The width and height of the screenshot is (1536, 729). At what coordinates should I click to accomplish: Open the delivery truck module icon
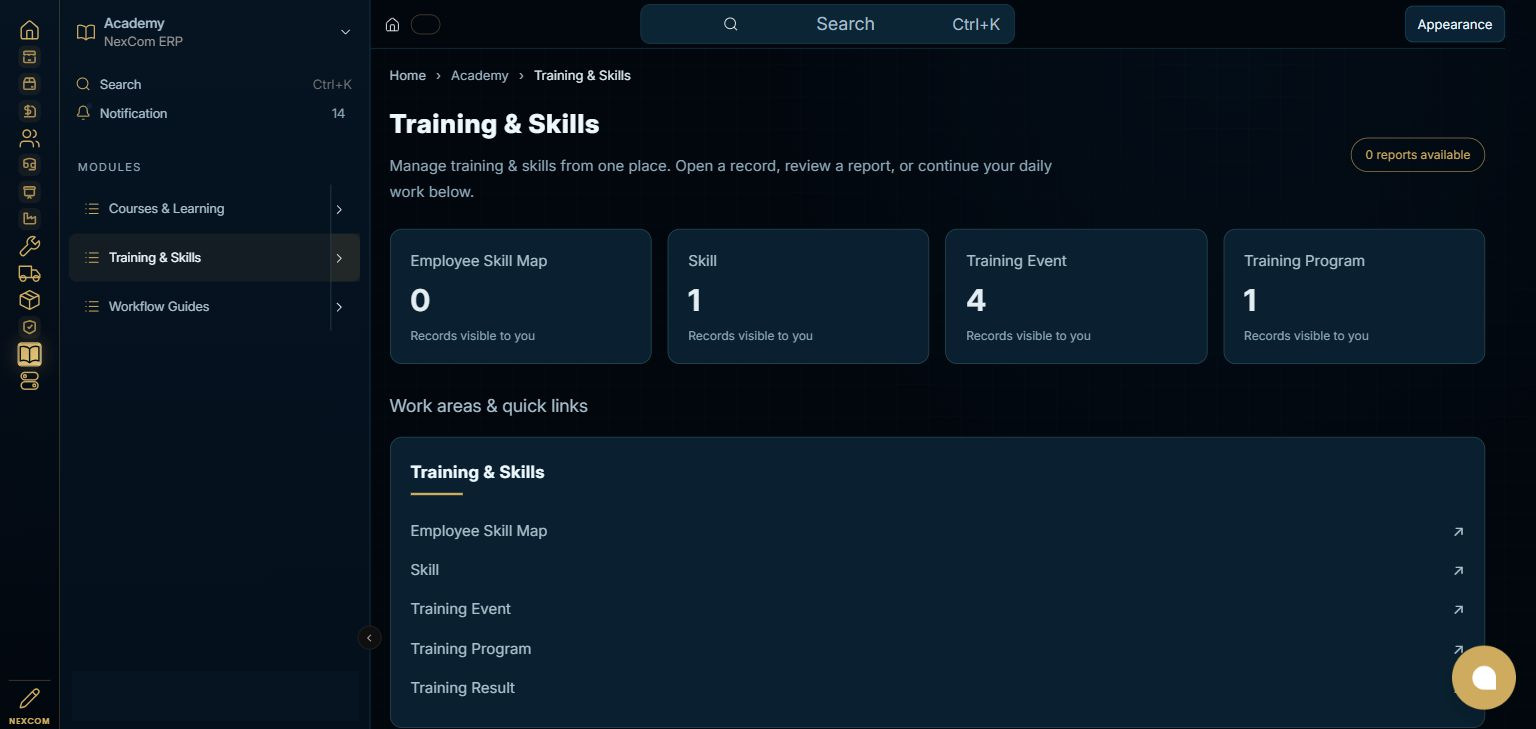pyautogui.click(x=30, y=273)
